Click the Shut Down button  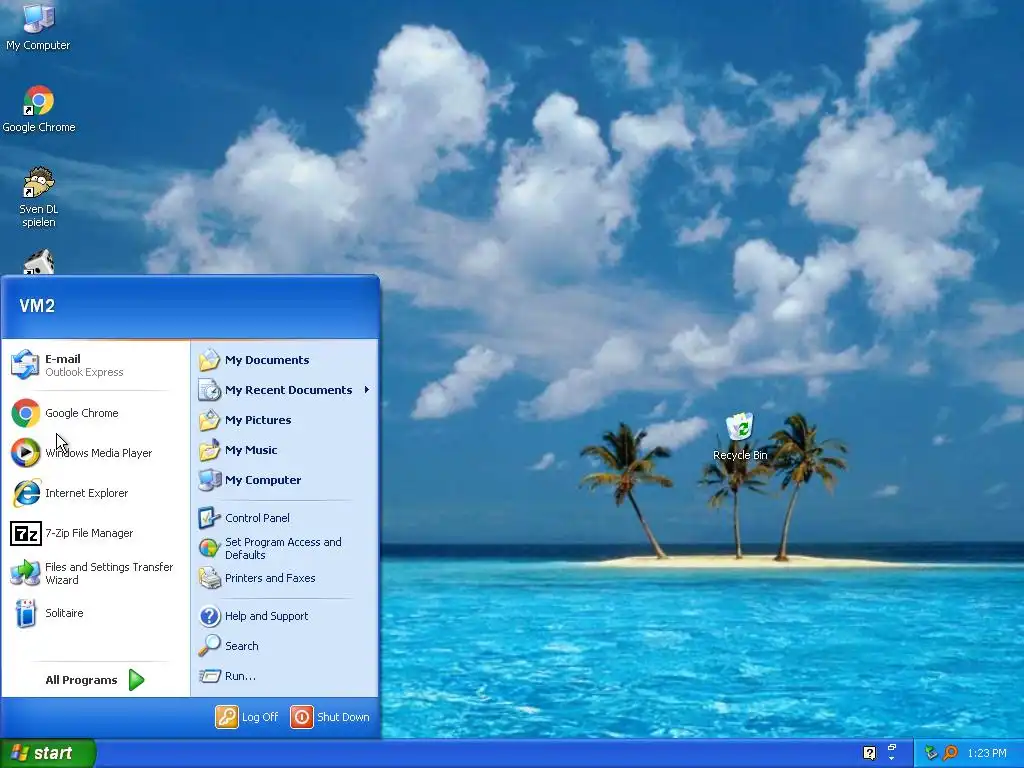coord(330,716)
